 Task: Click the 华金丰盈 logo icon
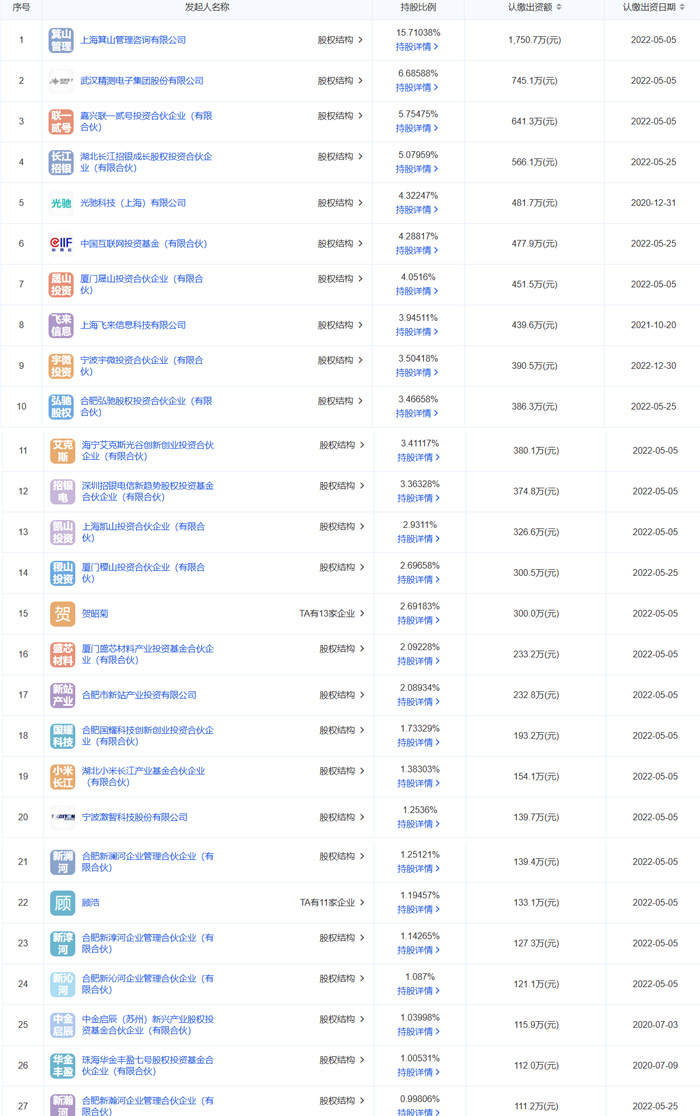pyautogui.click(x=62, y=1066)
